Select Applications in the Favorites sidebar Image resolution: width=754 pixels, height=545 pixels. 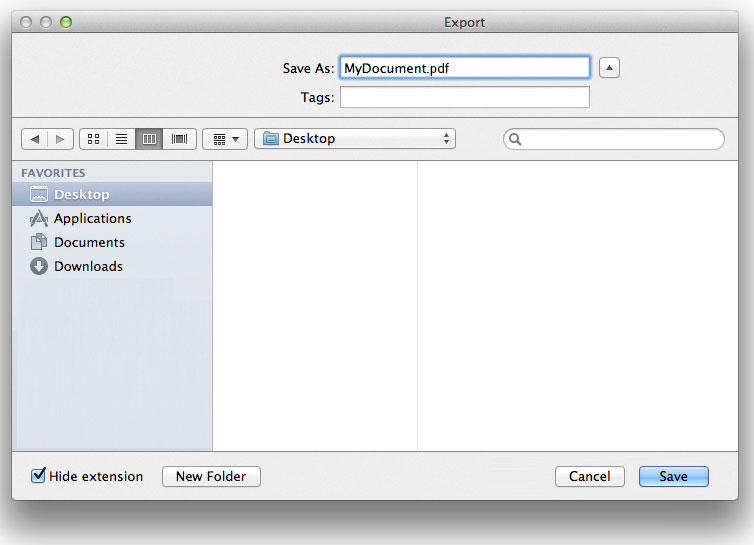112,218
